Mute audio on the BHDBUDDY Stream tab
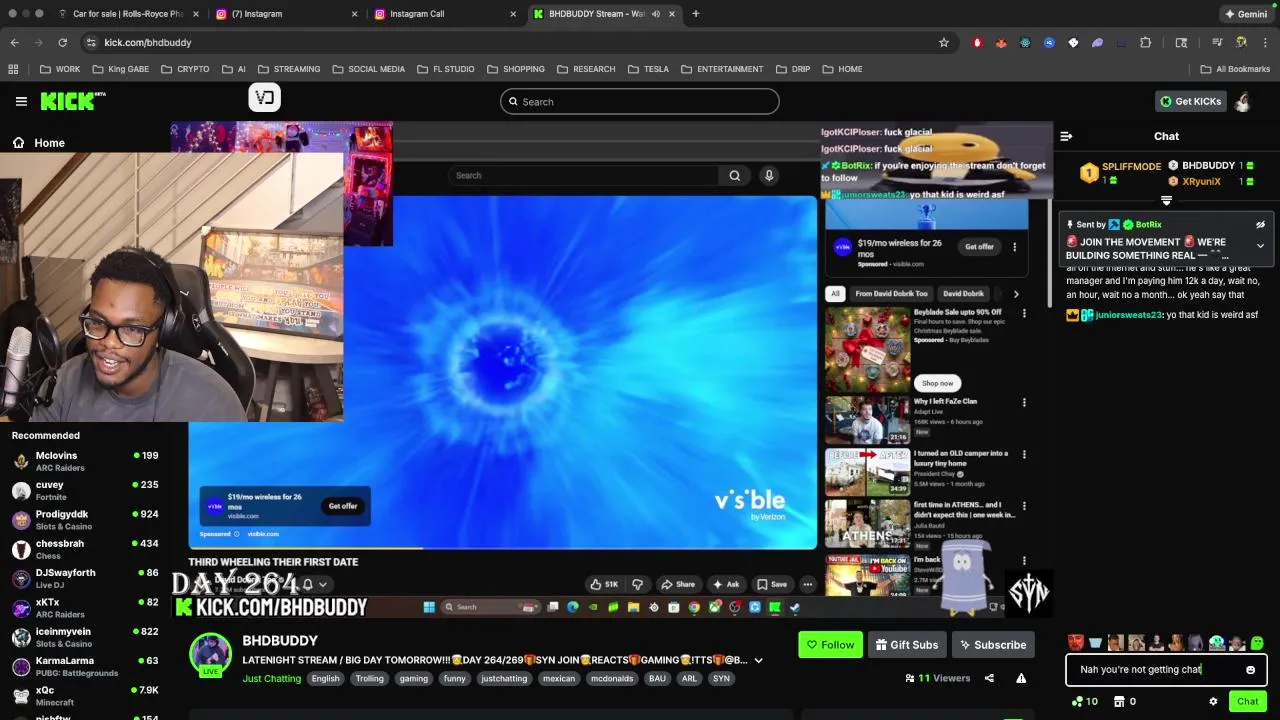Image resolution: width=1280 pixels, height=720 pixels. [x=656, y=14]
